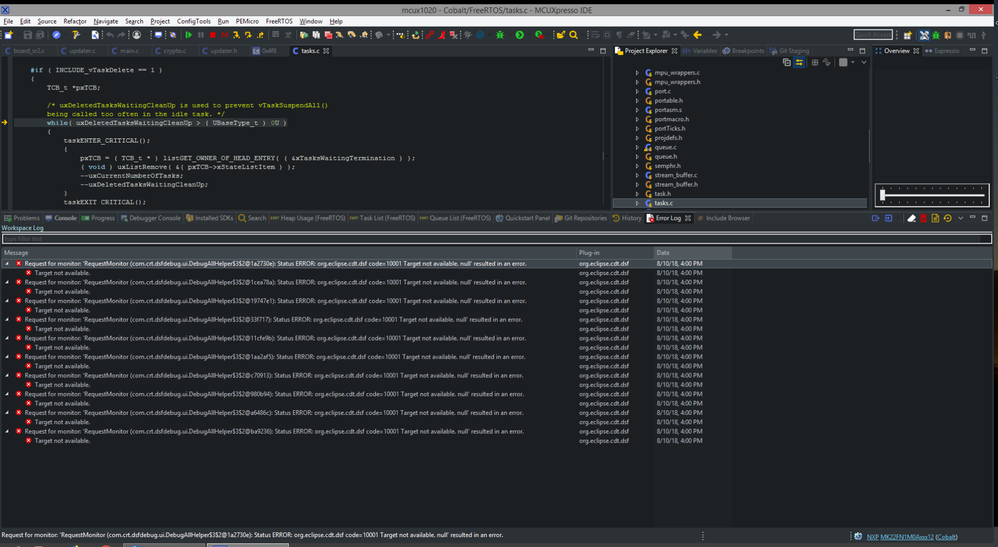Open Error Log view menu dropdown
Viewport: 998px width, 547px height.
pyautogui.click(x=960, y=218)
